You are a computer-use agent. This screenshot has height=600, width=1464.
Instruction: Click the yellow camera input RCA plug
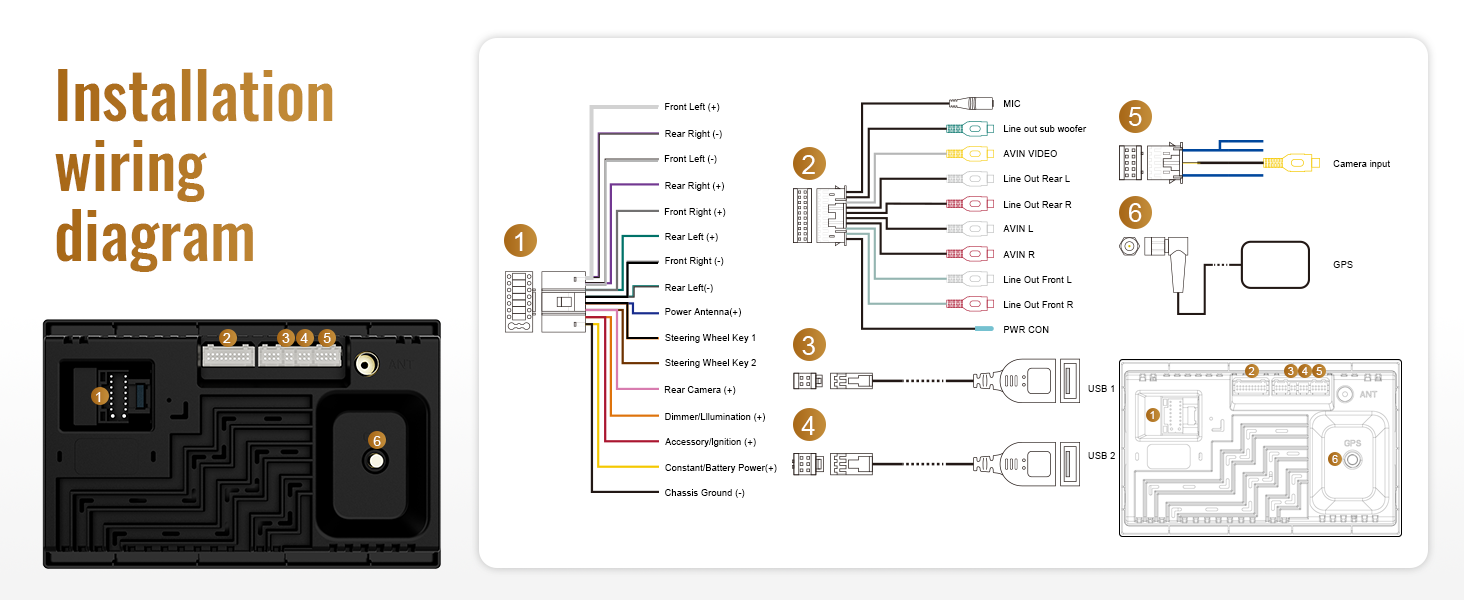[x=1292, y=162]
